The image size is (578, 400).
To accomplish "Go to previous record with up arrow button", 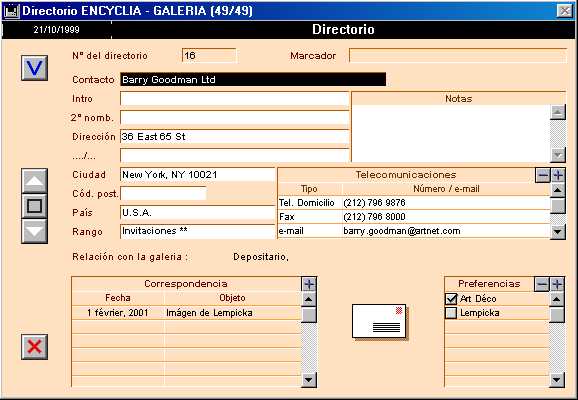I will tap(34, 181).
